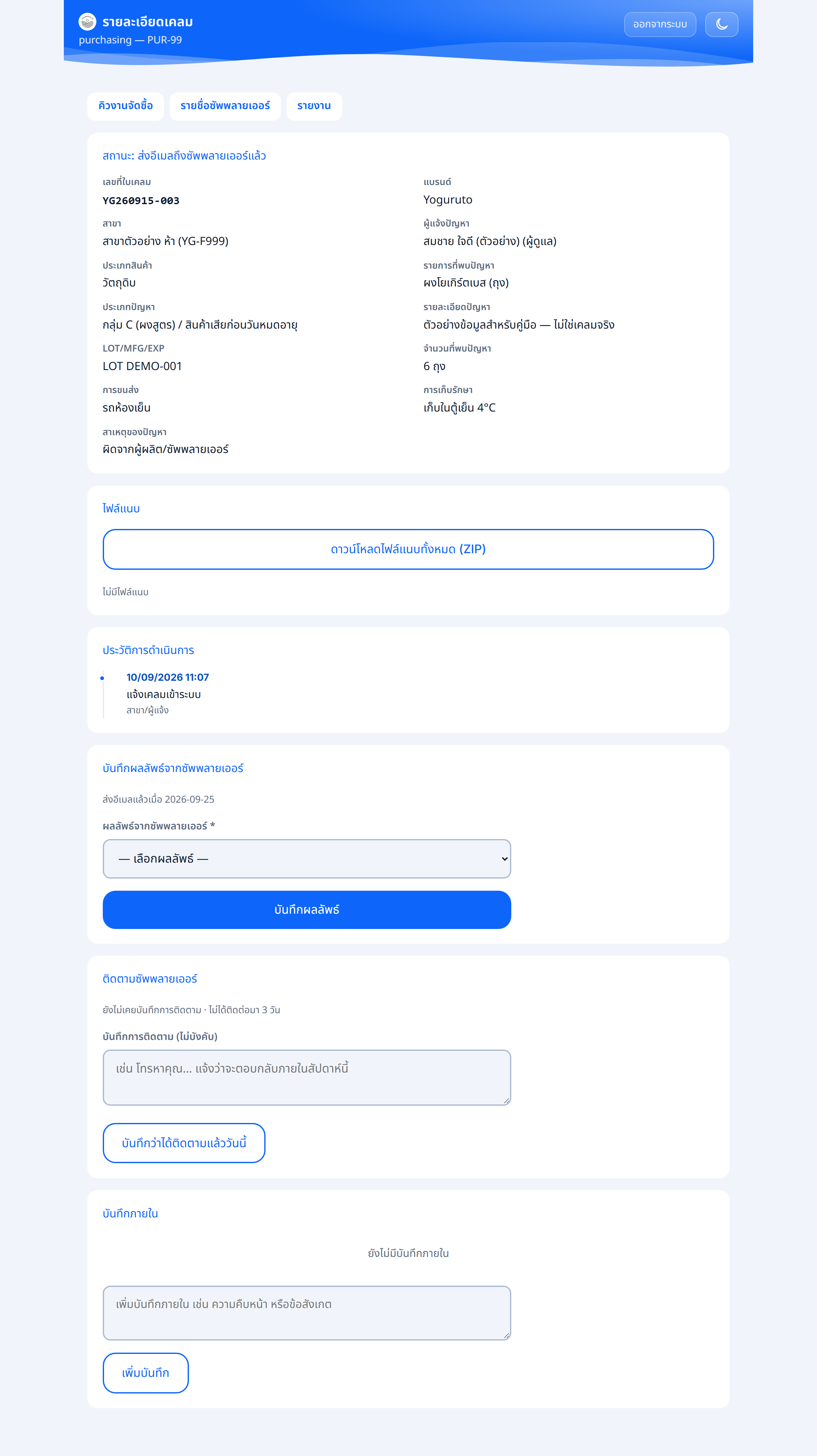817x1456 pixels.
Task: Click the LOT DEMO-001 value
Action: [142, 366]
